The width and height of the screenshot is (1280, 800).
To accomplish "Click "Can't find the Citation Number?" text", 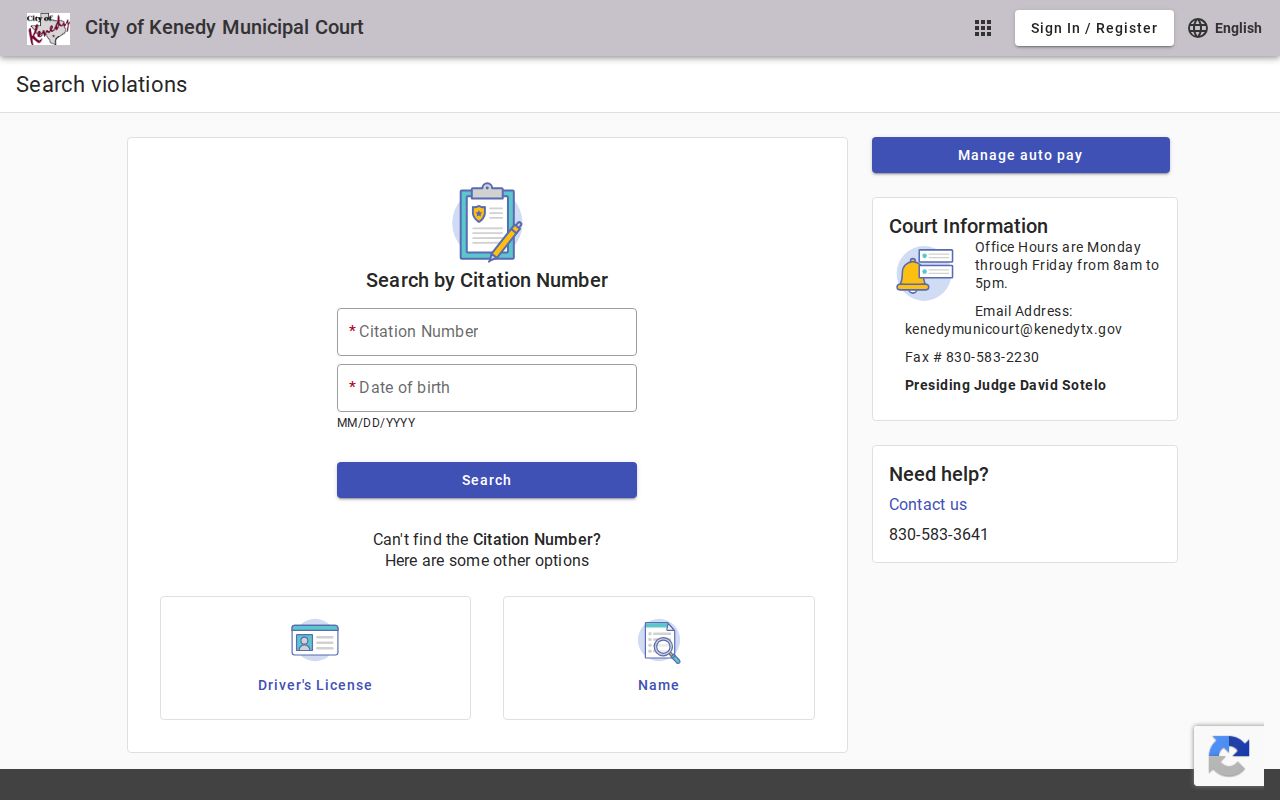I will point(487,539).
